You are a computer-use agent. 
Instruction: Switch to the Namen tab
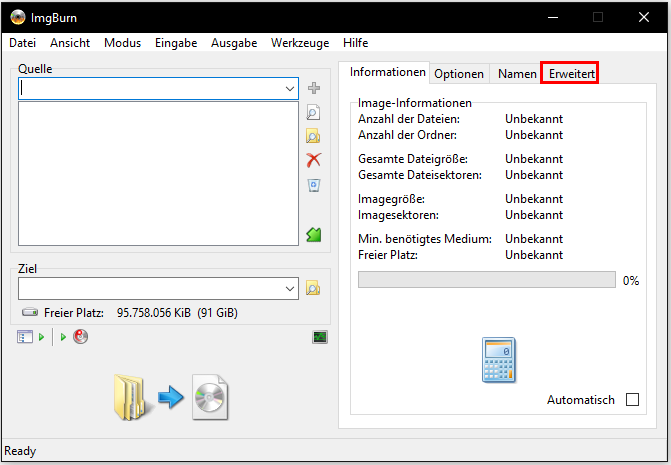pos(517,74)
